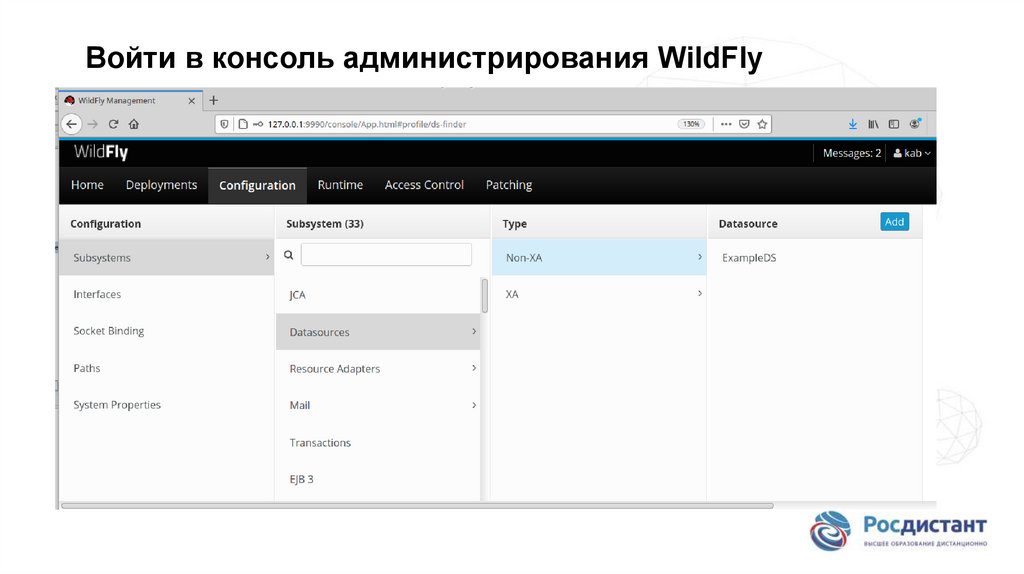Switch to the Deployments tab
1024x574 pixels.
(x=161, y=185)
